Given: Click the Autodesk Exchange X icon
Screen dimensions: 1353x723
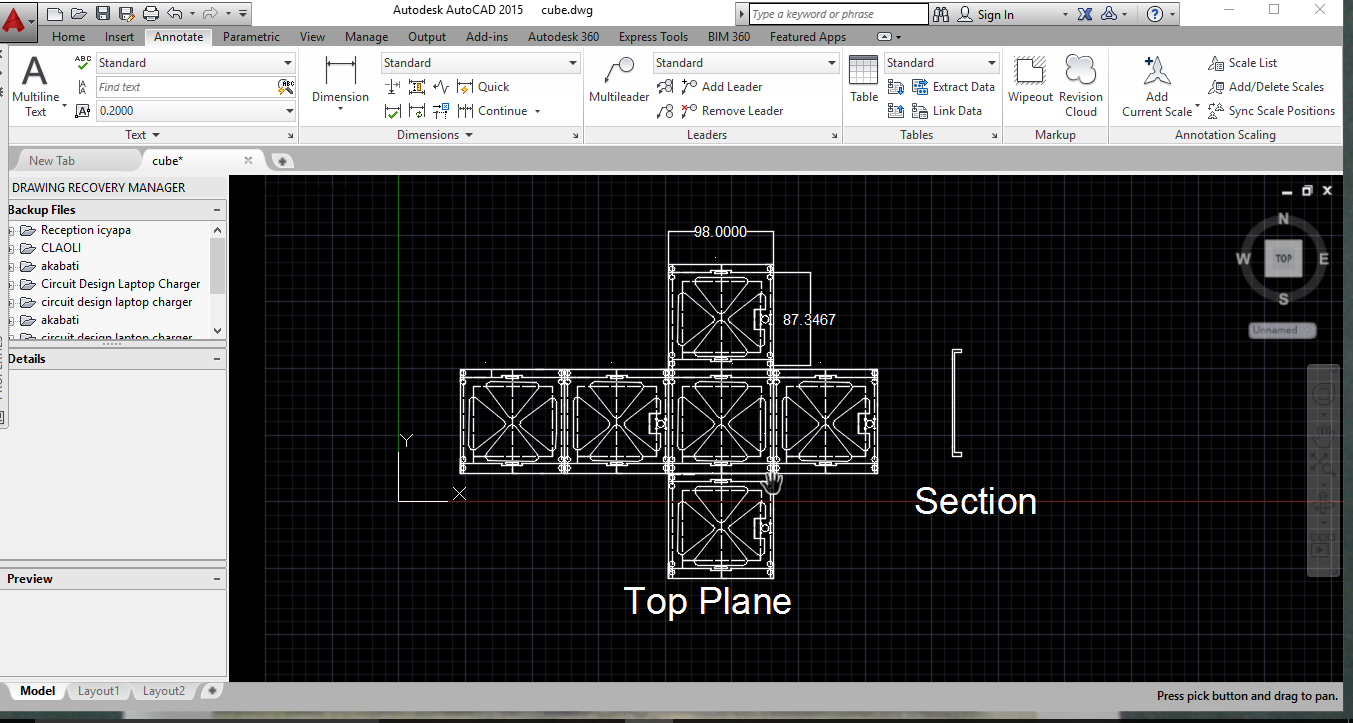Looking at the screenshot, I should coord(1085,14).
